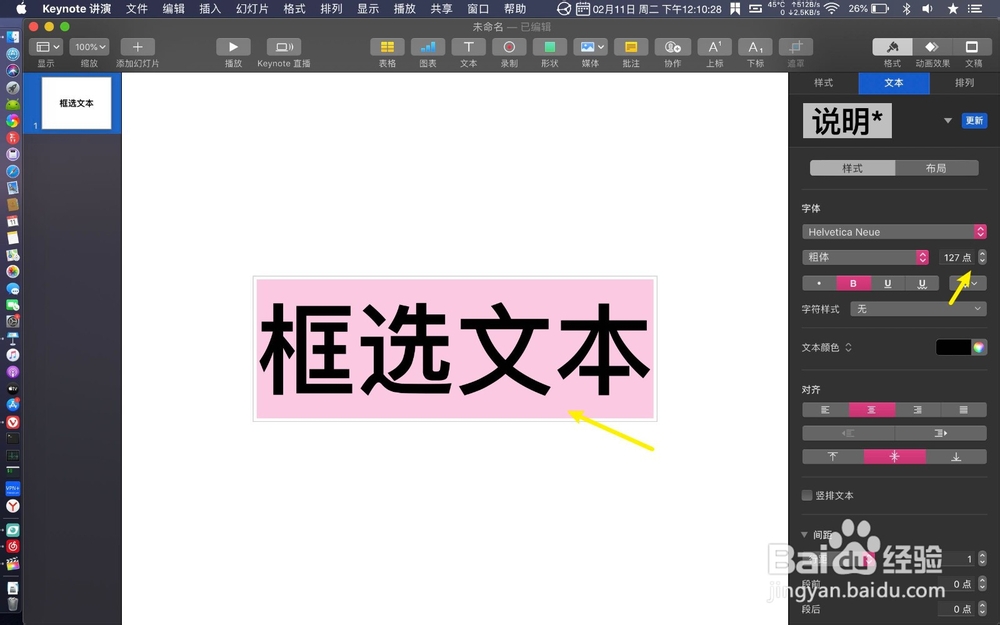Viewport: 1000px width, 625px height.
Task: Insert a shape using the 形状 icon
Action: coord(549,47)
